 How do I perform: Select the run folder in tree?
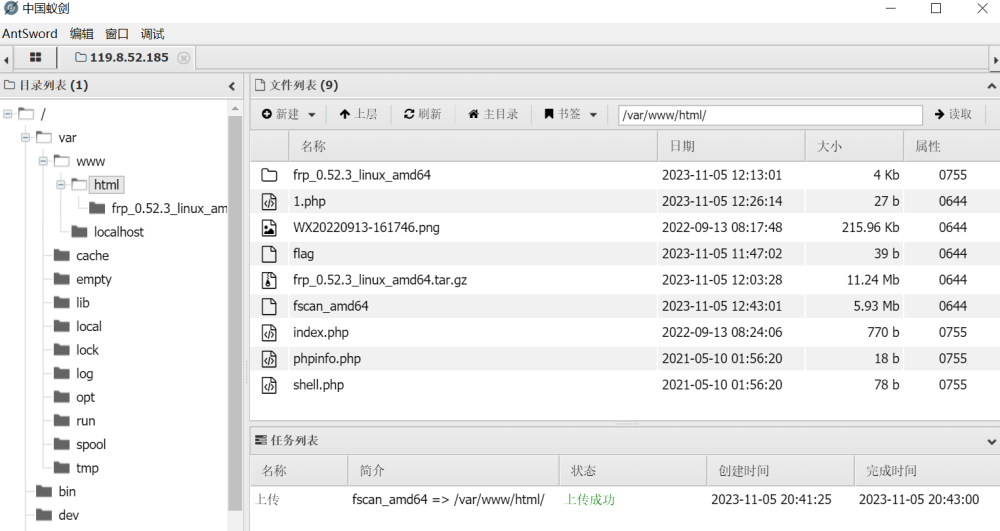pyautogui.click(x=85, y=421)
